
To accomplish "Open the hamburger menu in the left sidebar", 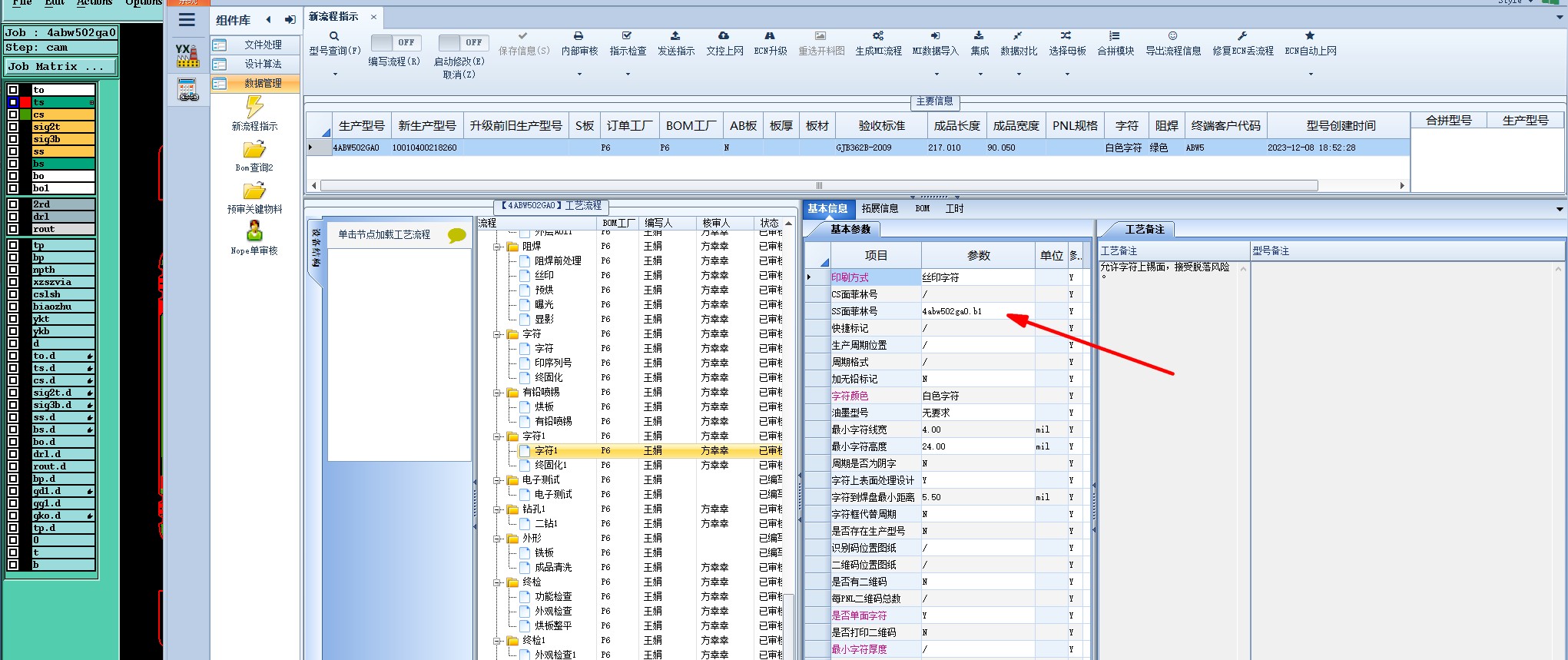I will pos(187,21).
